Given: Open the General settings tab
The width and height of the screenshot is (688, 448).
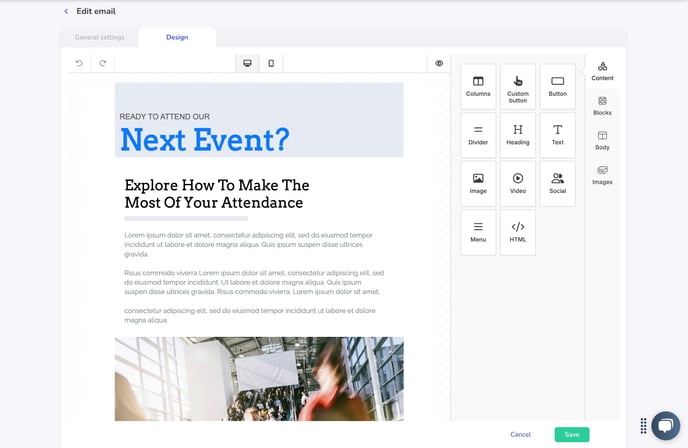Looking at the screenshot, I should click(x=99, y=38).
